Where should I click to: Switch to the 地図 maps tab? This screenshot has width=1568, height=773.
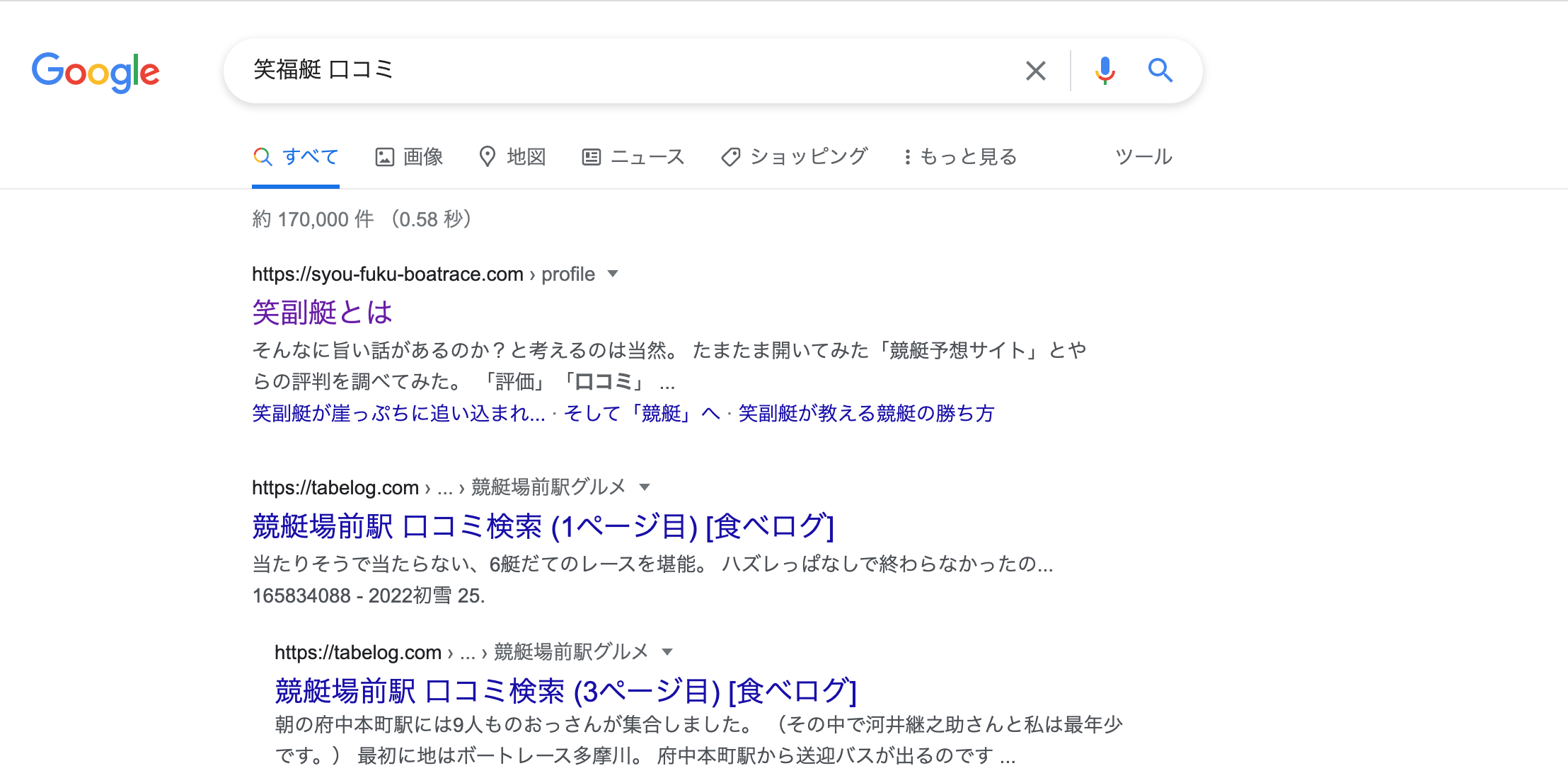coord(513,157)
